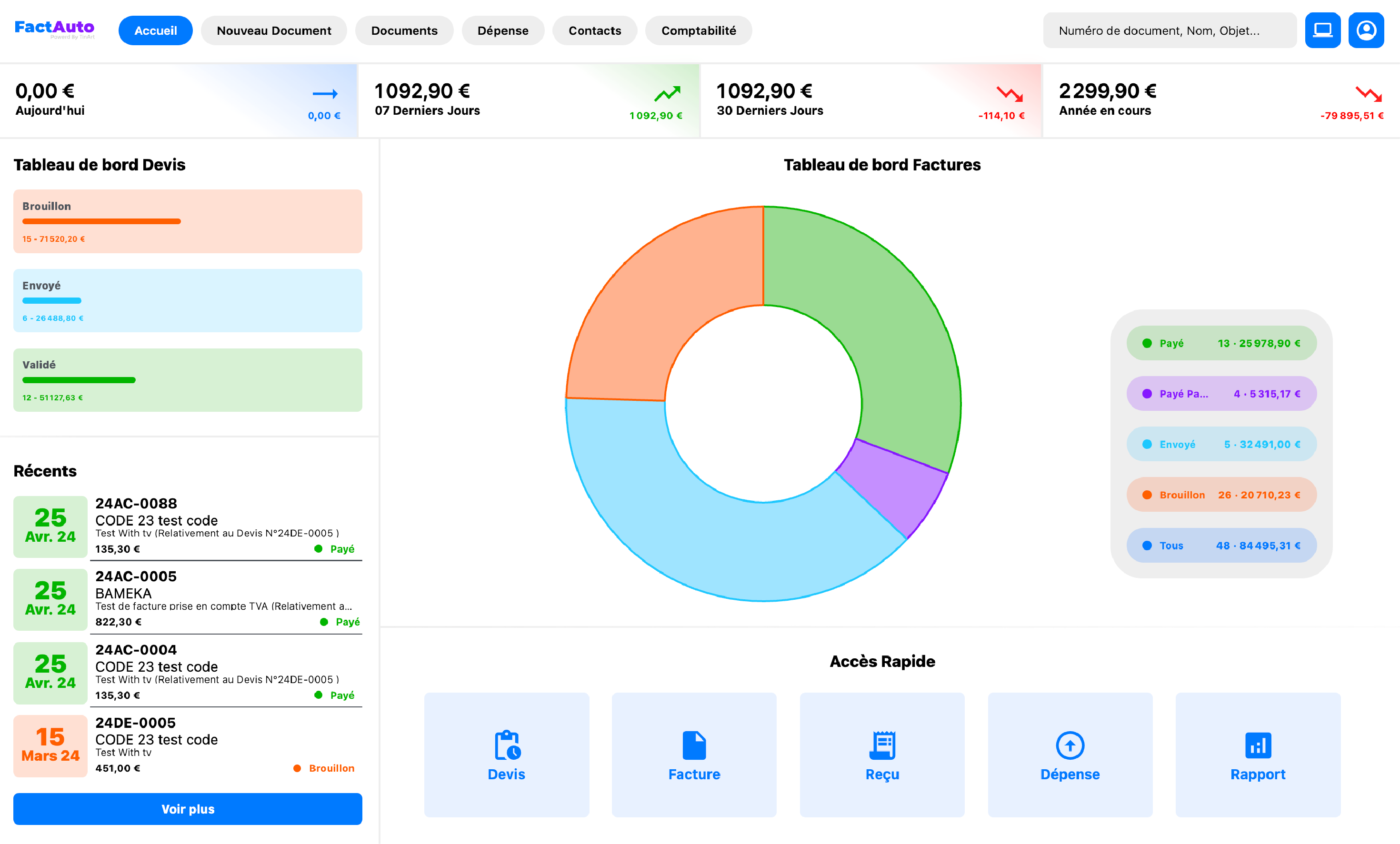This screenshot has height=844, width=1400.
Task: Open the Rapport quick access icon
Action: (x=1258, y=745)
